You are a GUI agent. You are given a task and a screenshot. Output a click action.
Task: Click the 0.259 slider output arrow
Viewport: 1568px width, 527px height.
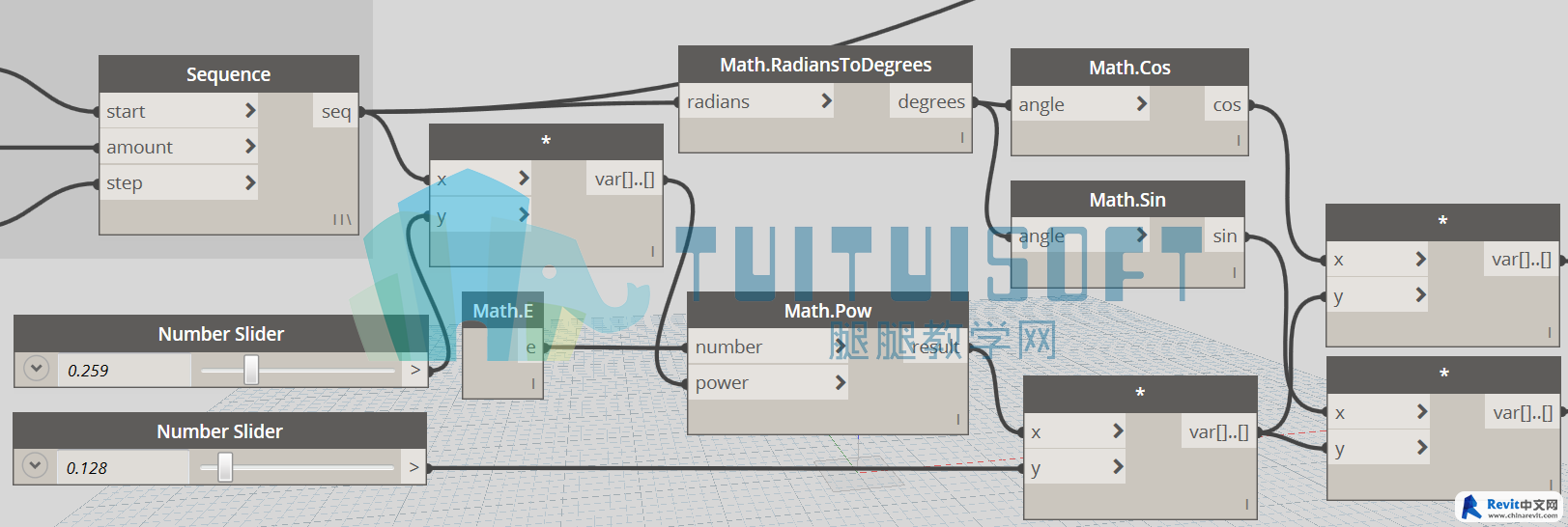click(x=415, y=370)
